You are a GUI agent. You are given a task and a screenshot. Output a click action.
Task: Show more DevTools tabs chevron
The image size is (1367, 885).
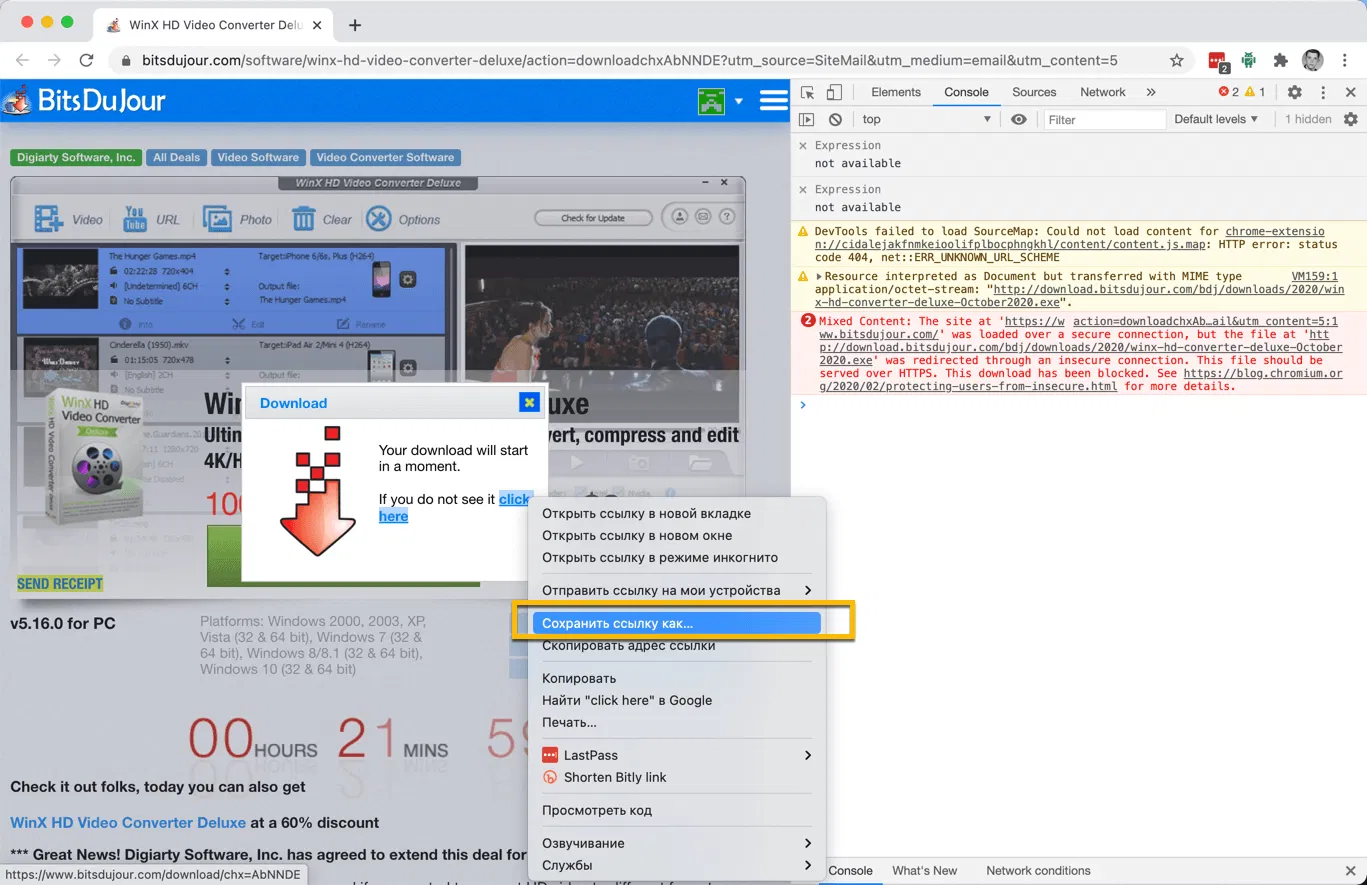click(x=1151, y=92)
